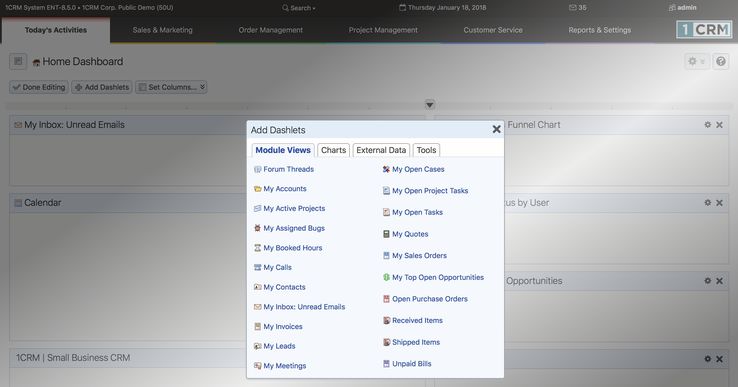The height and width of the screenshot is (387, 738).
Task: Click the My Top Open Opportunities icon
Action: point(386,277)
